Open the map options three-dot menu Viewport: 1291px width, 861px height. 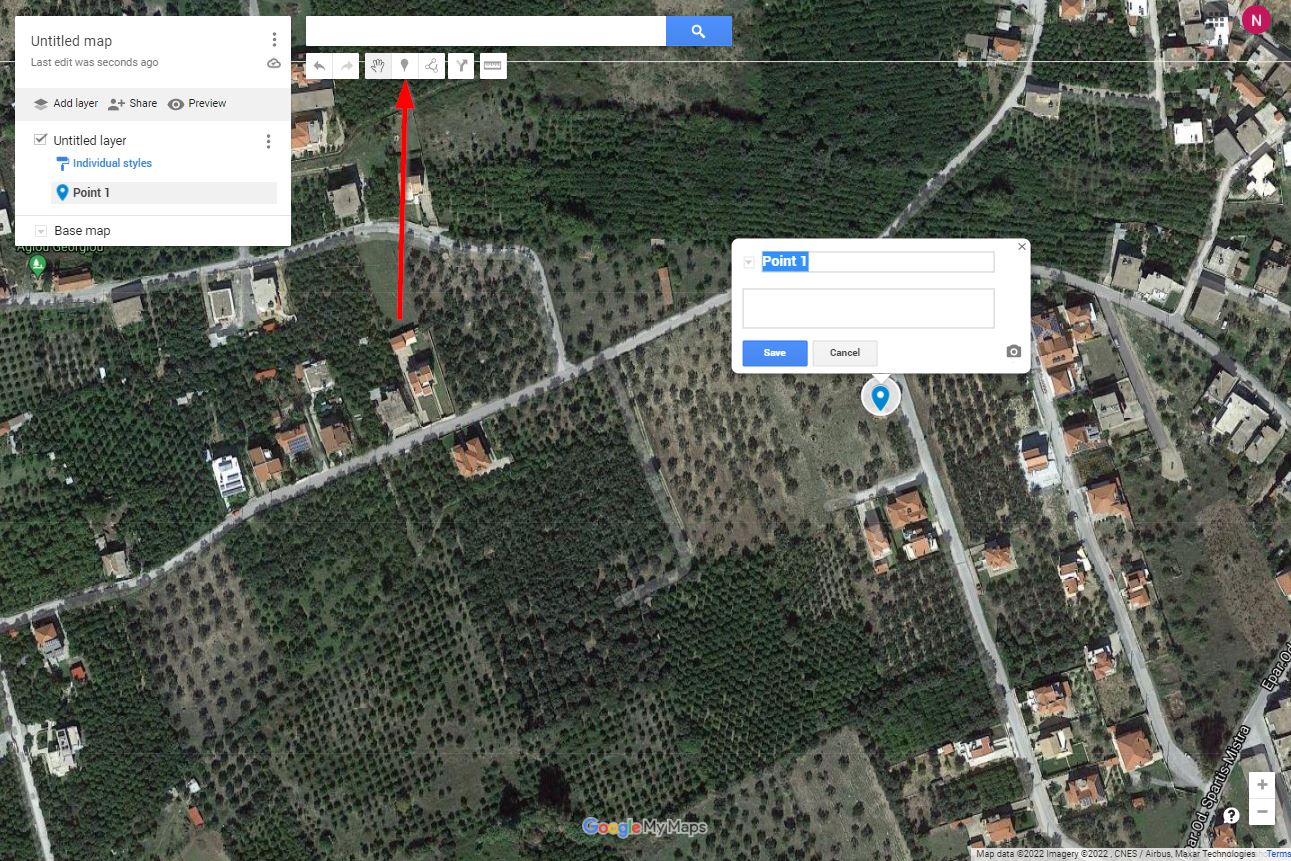pos(274,40)
